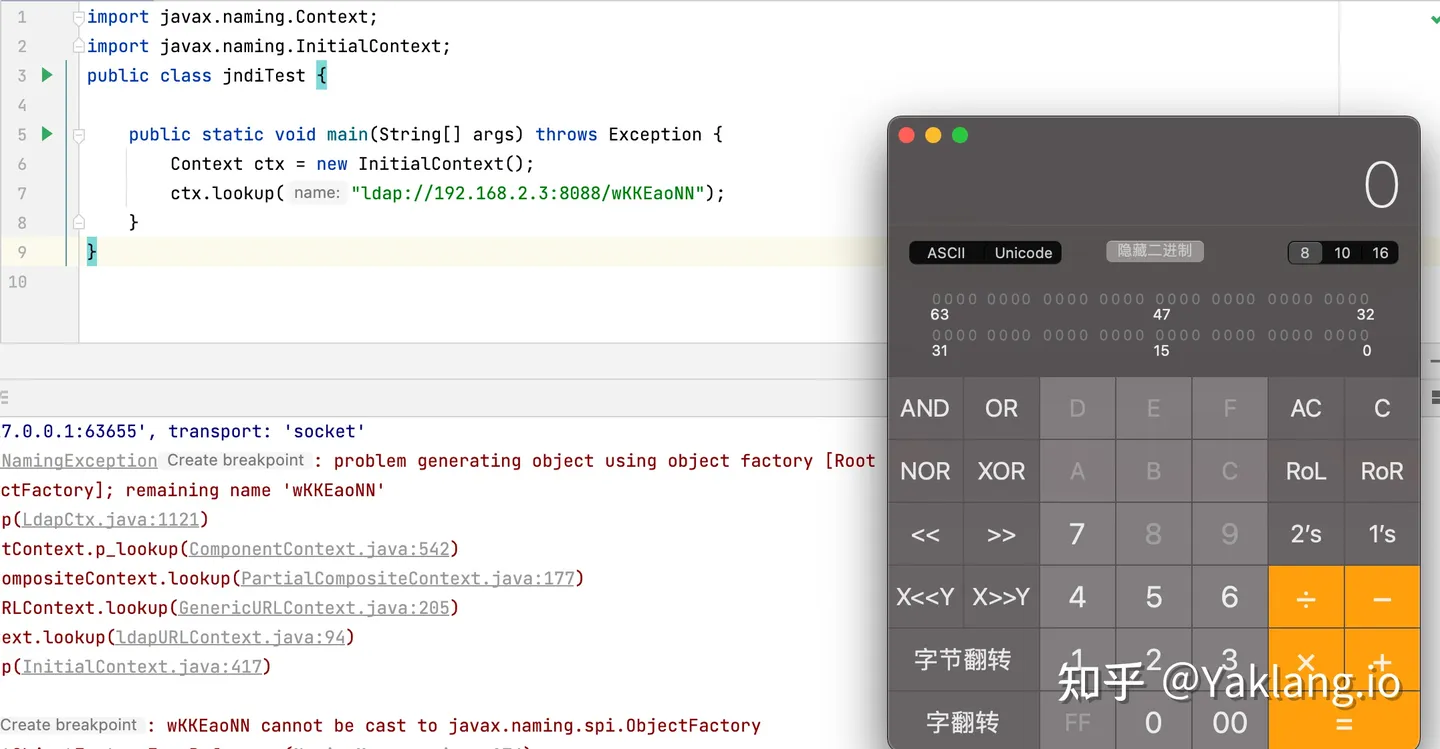This screenshot has width=1440, height=749.
Task: Zoom the calculator with green button
Action: coord(960,135)
